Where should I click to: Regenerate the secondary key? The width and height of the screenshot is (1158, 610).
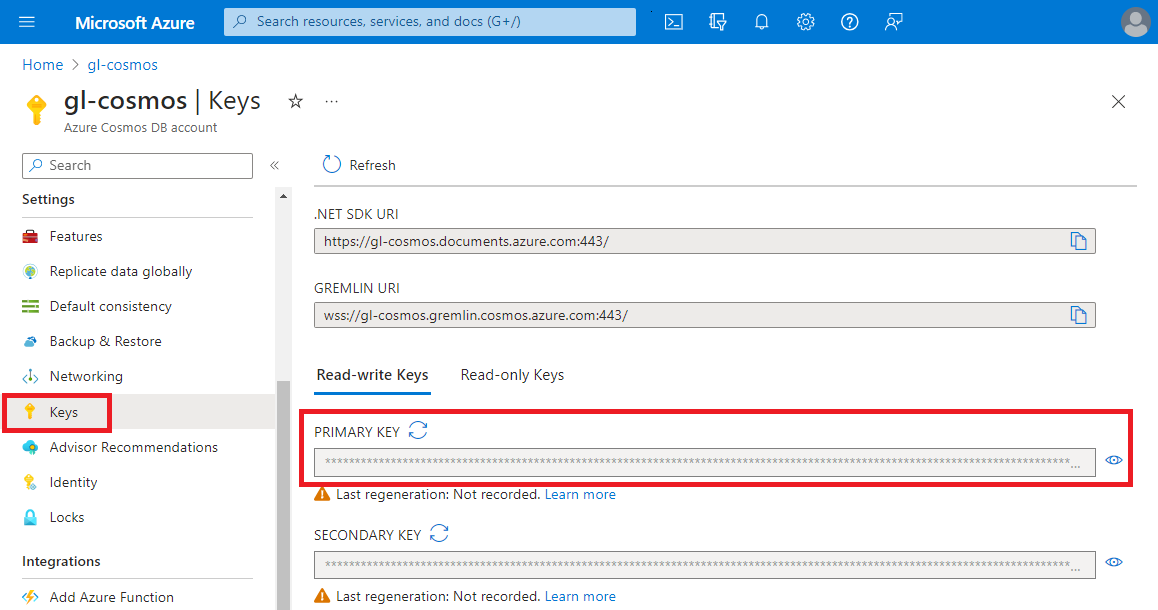coord(439,534)
